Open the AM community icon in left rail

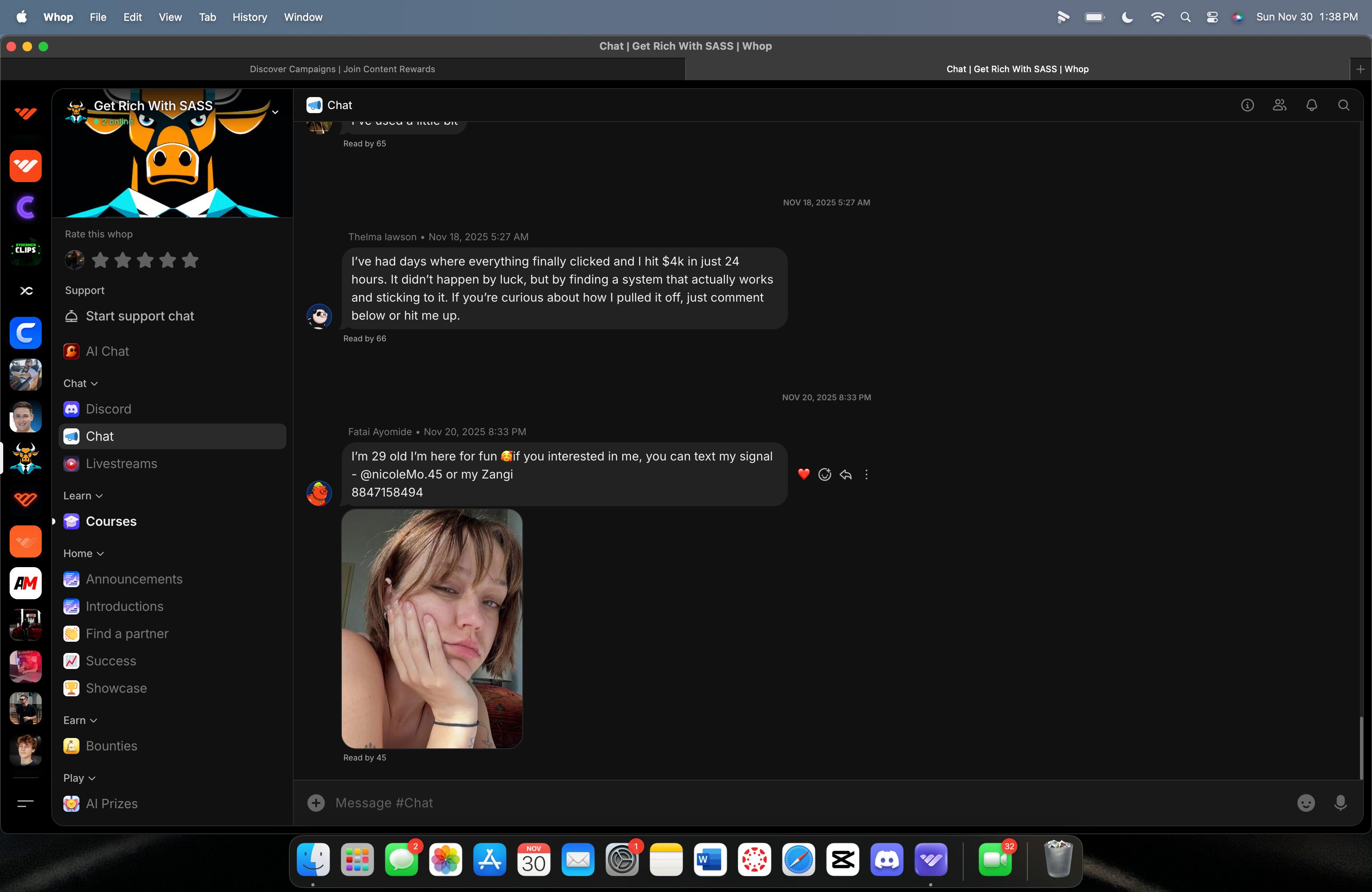click(x=25, y=583)
